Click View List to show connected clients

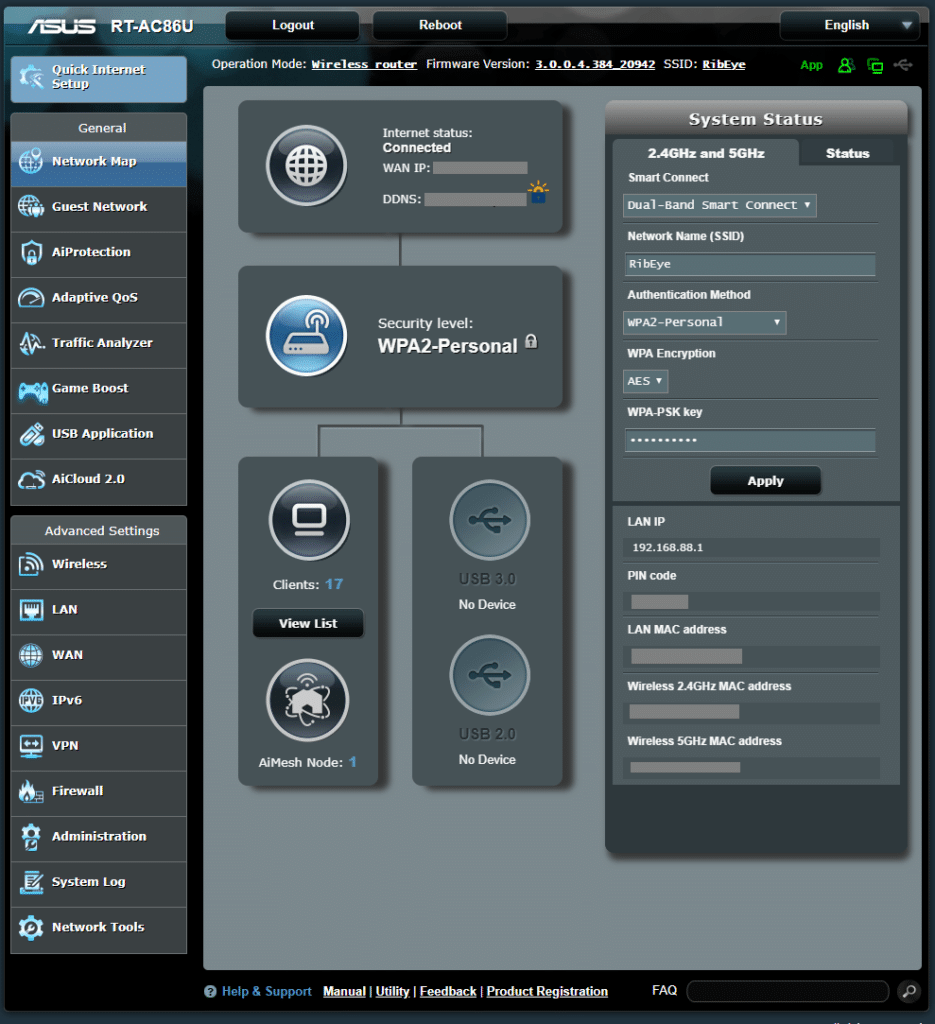(307, 623)
